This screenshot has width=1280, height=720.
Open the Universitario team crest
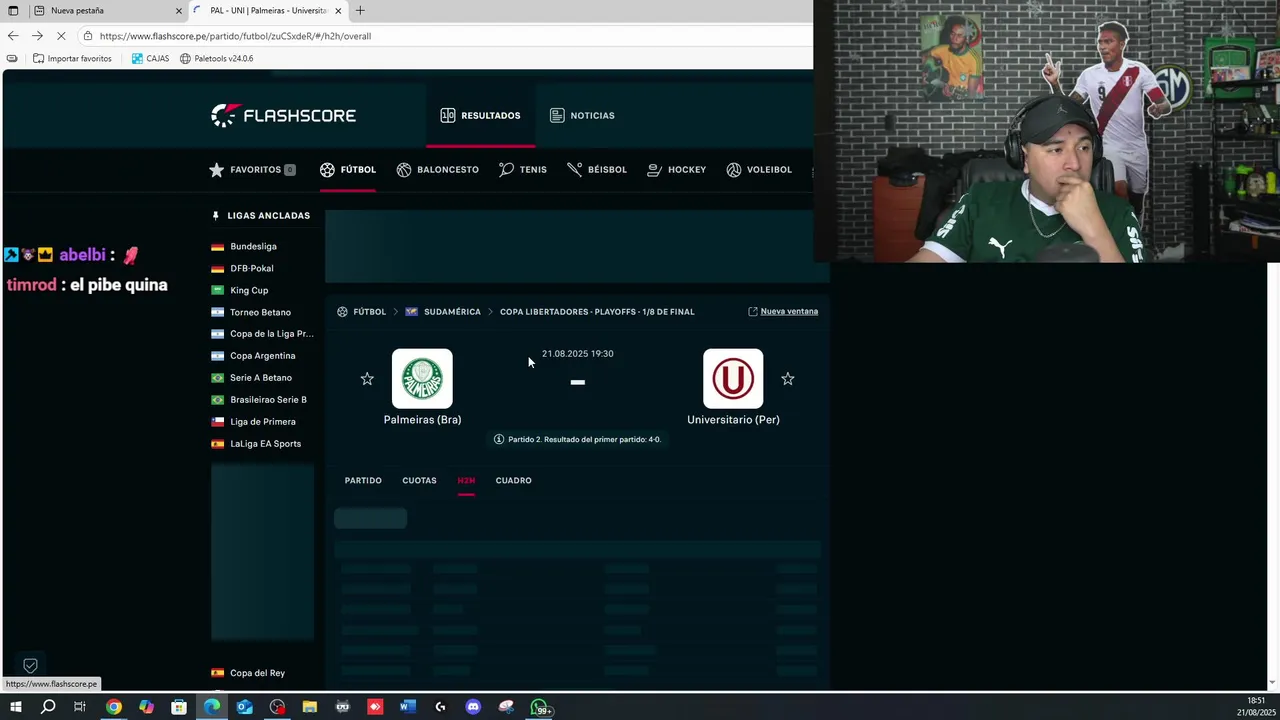tap(733, 379)
